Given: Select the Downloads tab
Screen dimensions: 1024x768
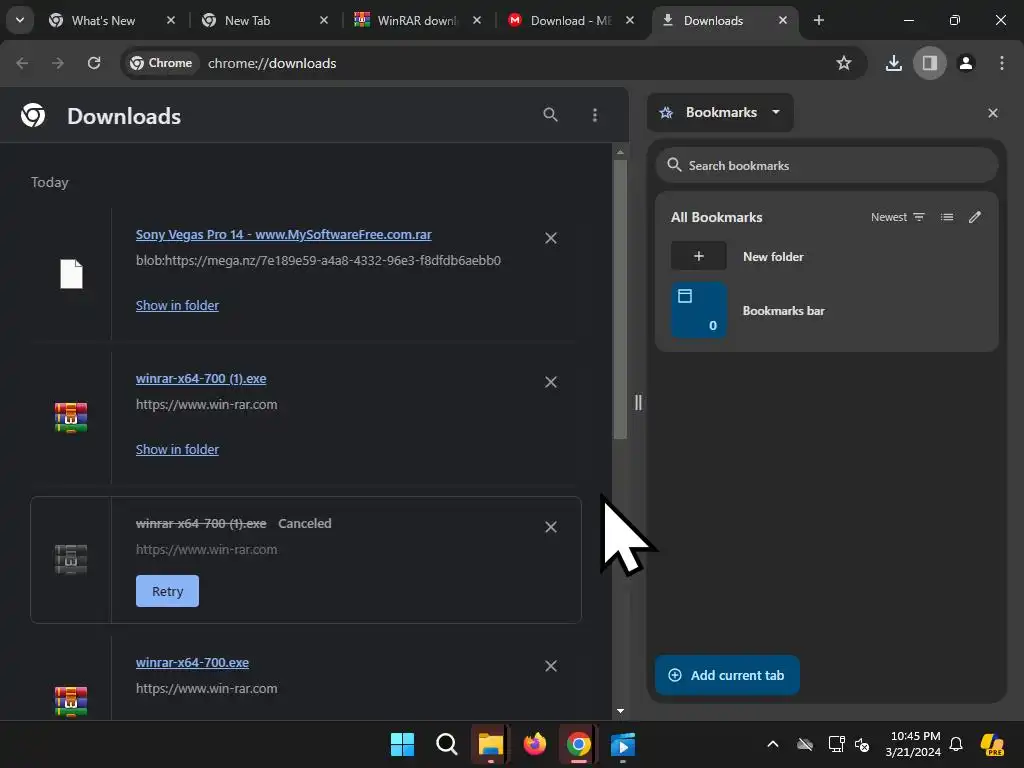Looking at the screenshot, I should [712, 21].
